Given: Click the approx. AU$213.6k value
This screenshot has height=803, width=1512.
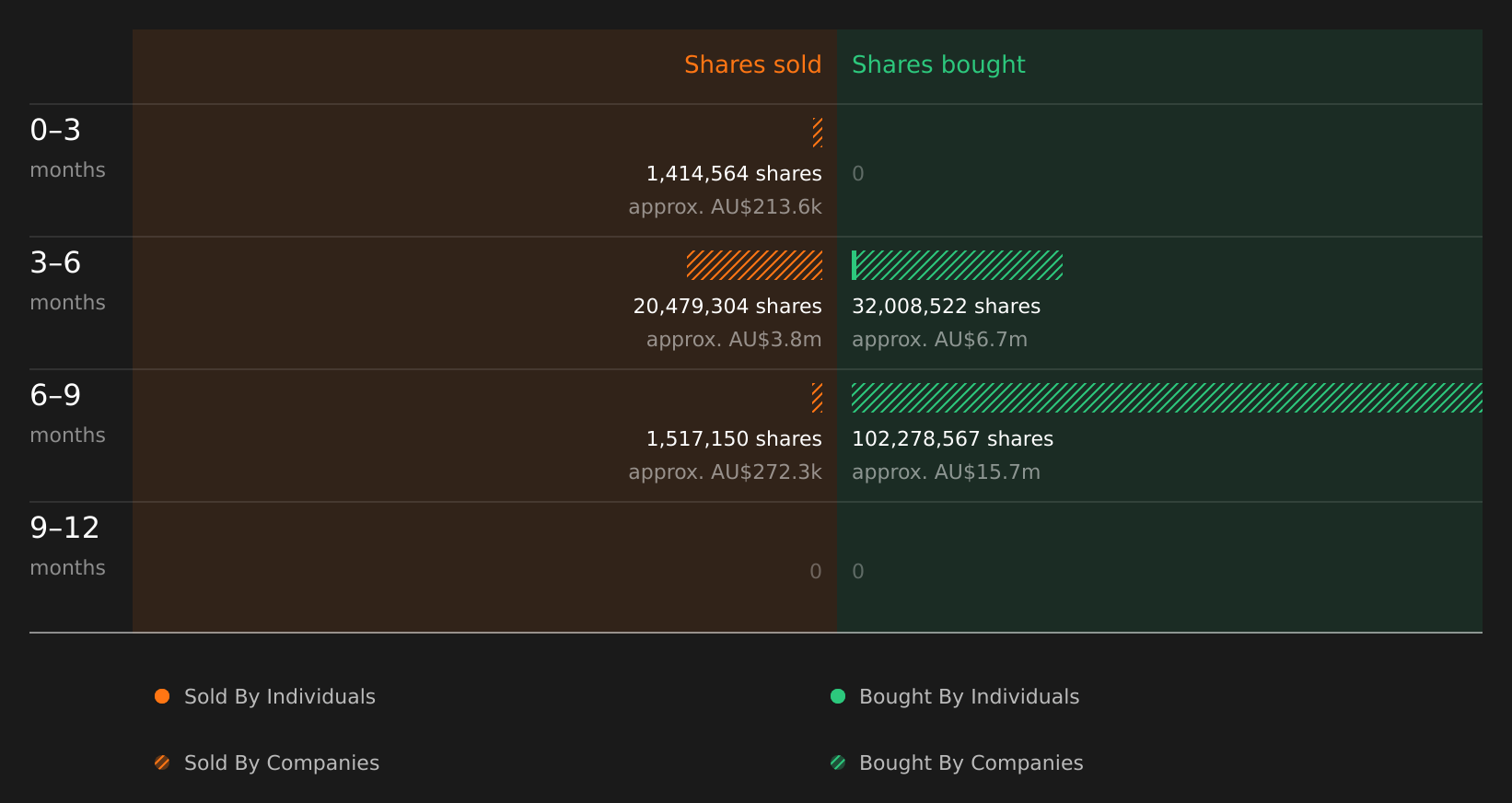Looking at the screenshot, I should [725, 207].
